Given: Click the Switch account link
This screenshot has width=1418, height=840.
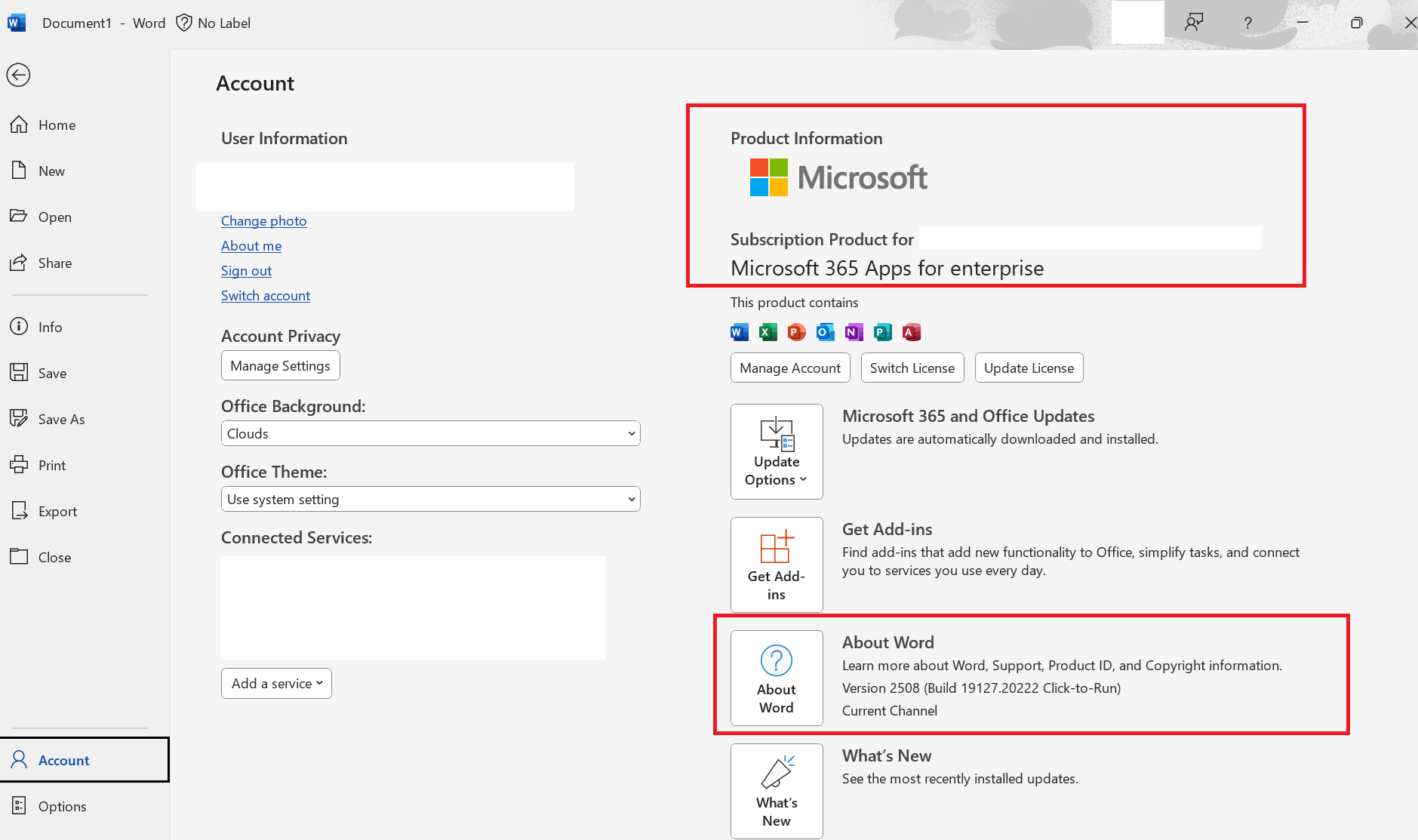Looking at the screenshot, I should coord(266,295).
